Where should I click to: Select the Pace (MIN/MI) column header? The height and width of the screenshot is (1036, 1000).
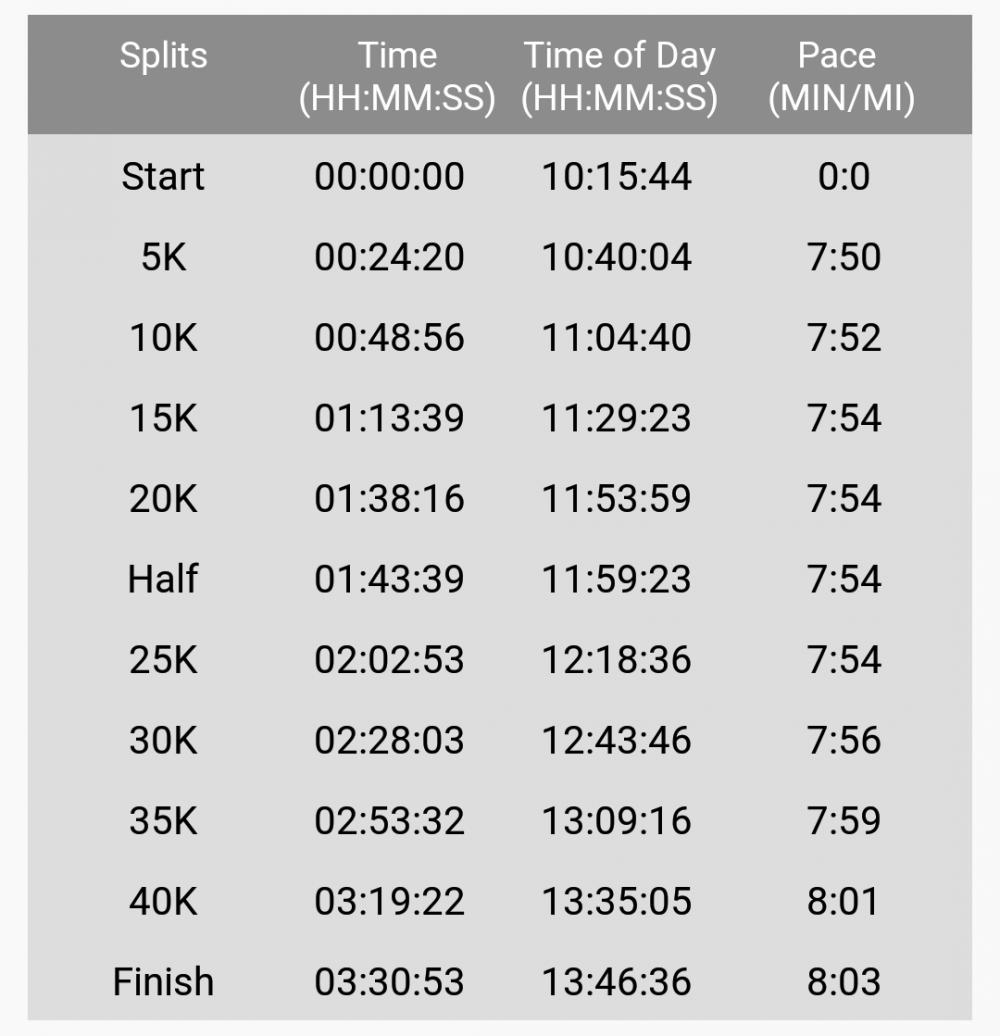(841, 76)
